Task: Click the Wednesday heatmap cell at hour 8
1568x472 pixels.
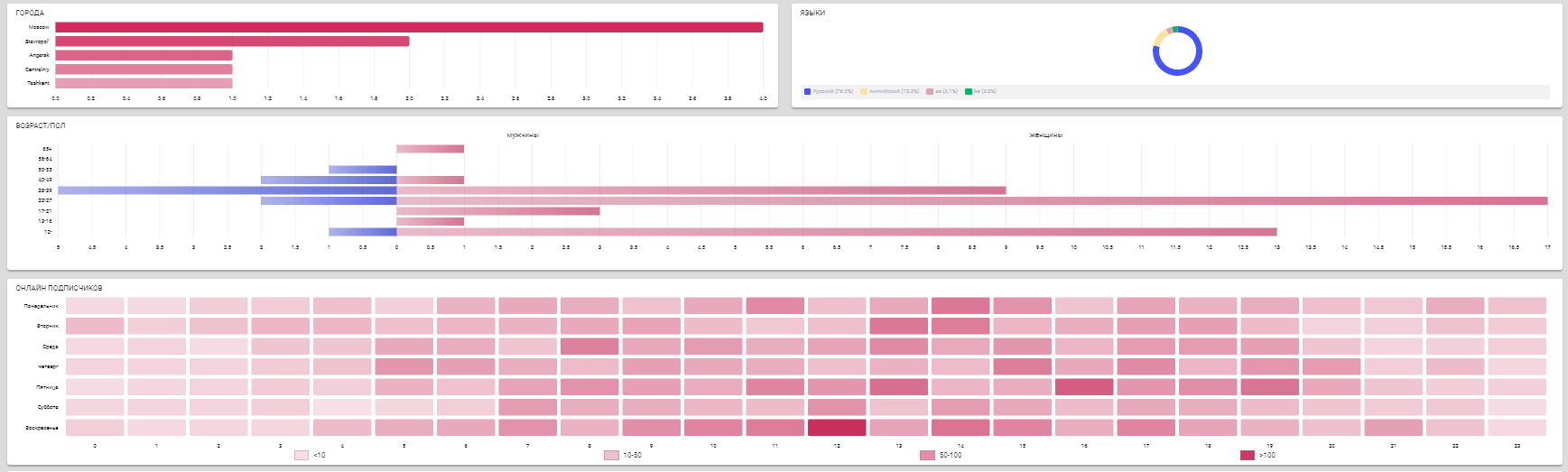Action: tap(589, 346)
